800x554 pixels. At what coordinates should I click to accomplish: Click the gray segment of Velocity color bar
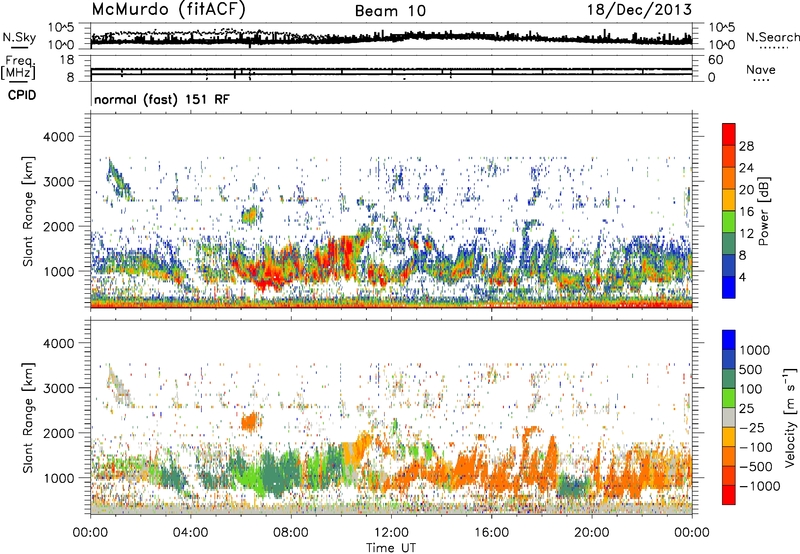click(729, 417)
